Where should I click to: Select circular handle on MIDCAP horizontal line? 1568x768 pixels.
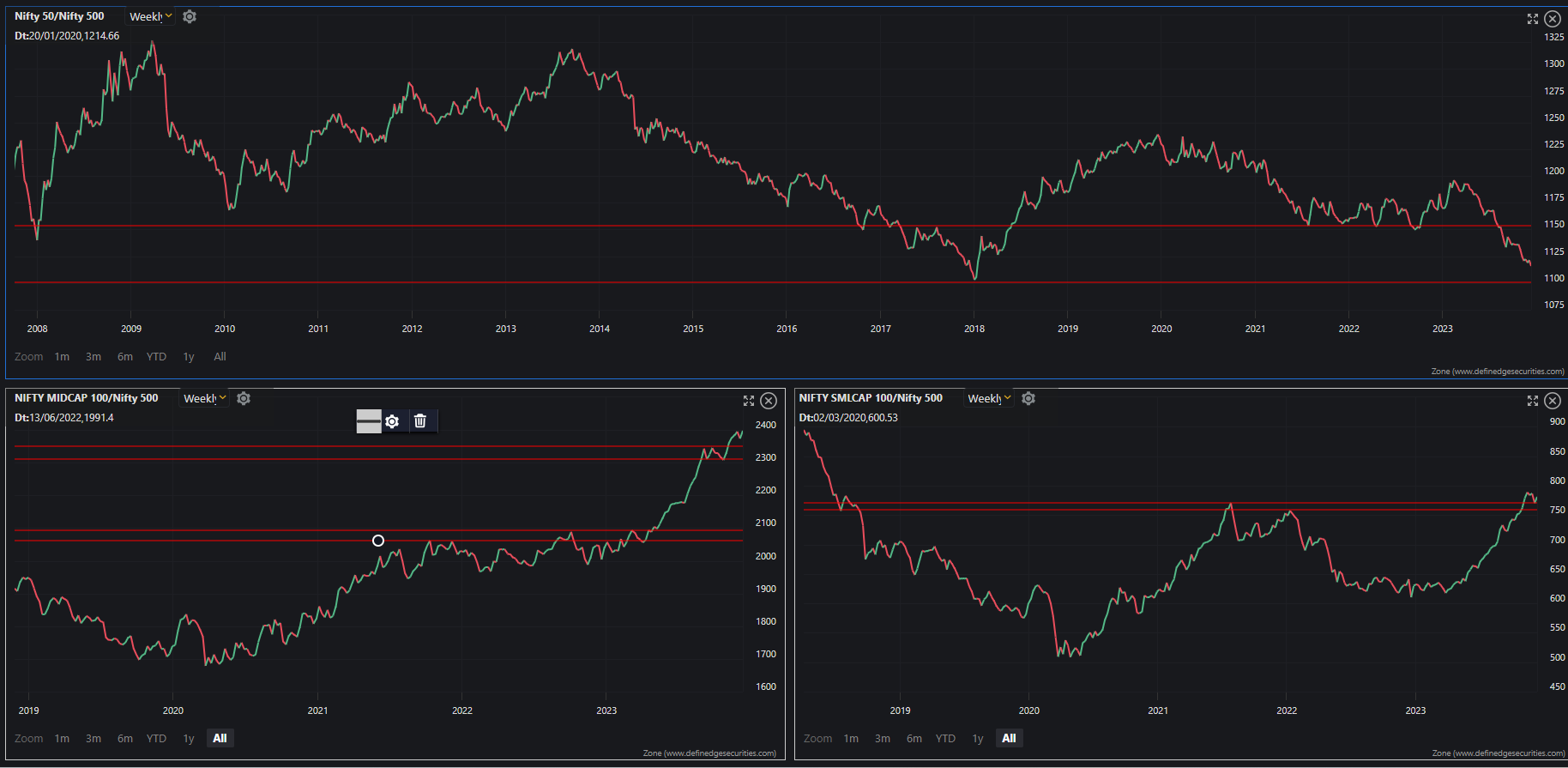[378, 541]
